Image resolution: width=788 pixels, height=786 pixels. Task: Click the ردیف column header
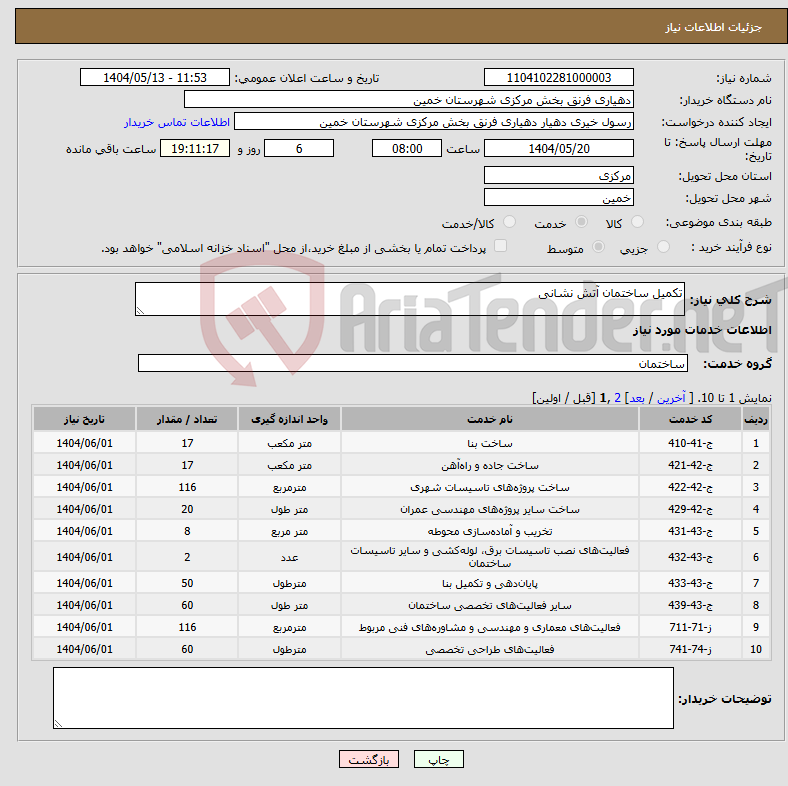756,419
